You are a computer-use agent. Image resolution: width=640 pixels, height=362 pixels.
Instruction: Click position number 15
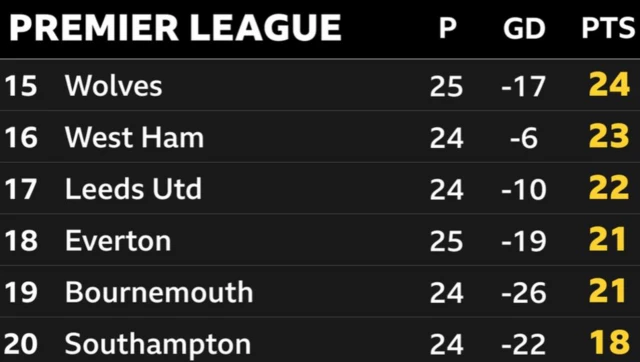pyautogui.click(x=21, y=86)
